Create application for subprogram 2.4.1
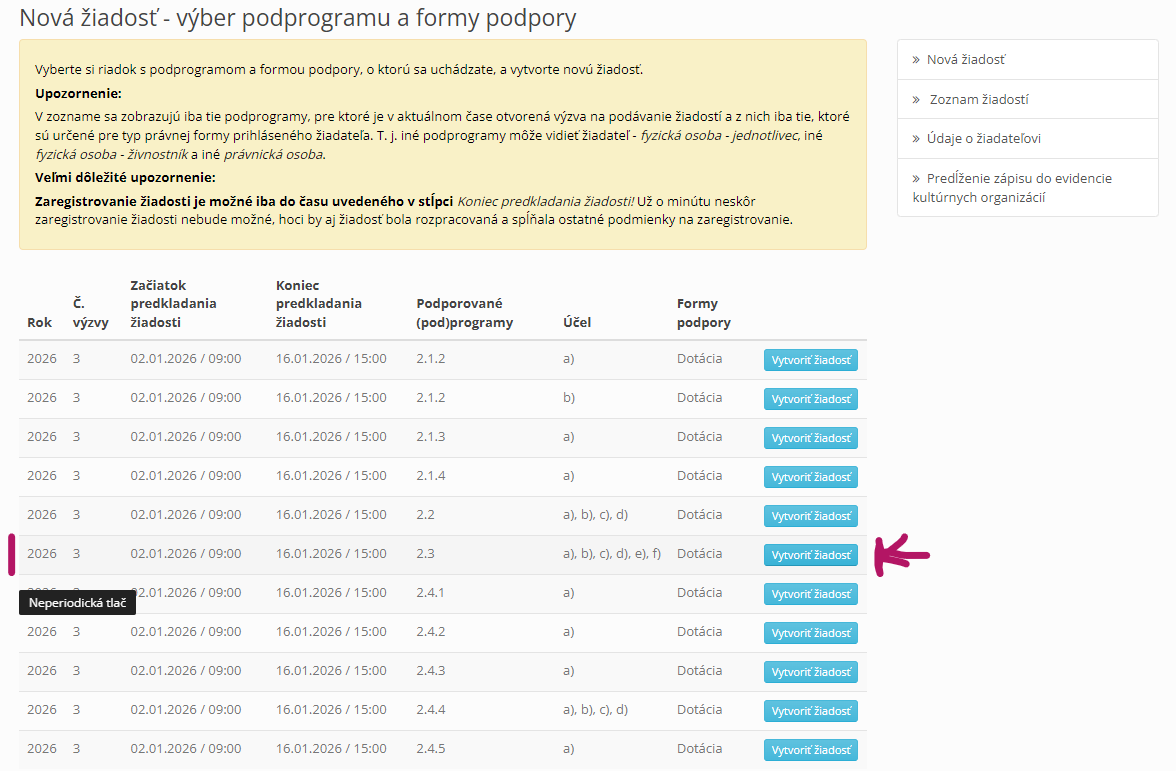This screenshot has width=1176, height=771. (x=810, y=594)
